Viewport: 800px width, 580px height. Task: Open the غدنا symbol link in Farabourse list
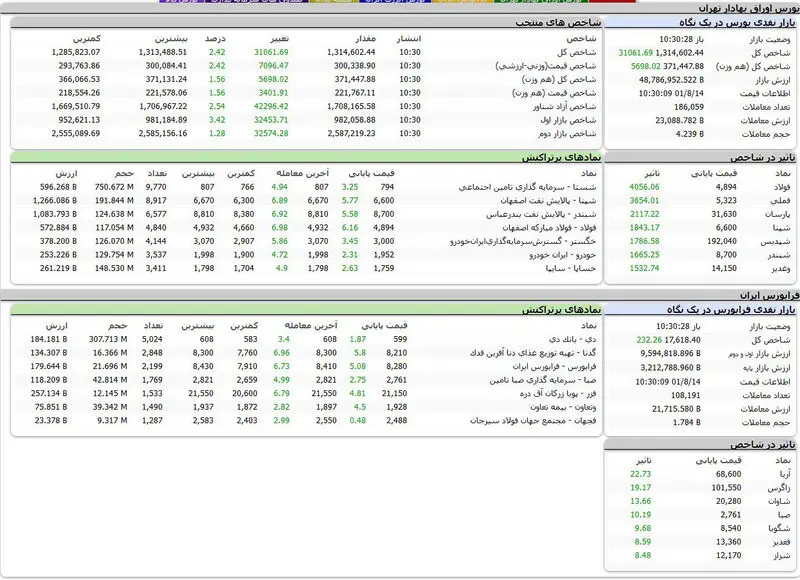pos(533,353)
